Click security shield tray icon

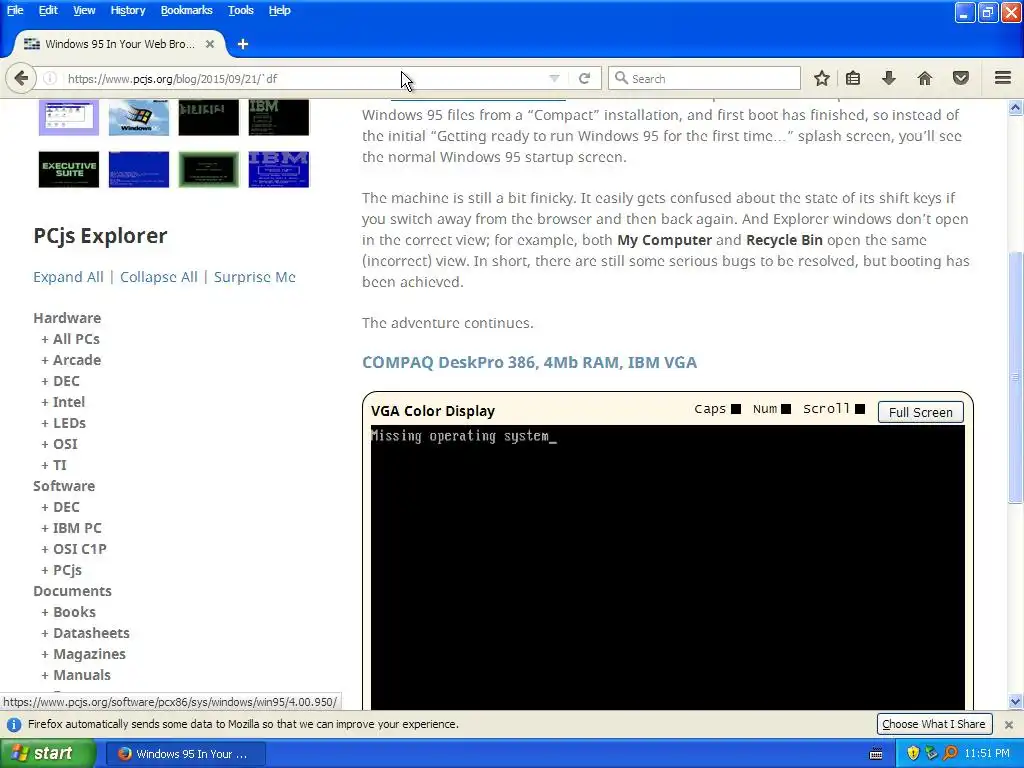click(x=913, y=754)
